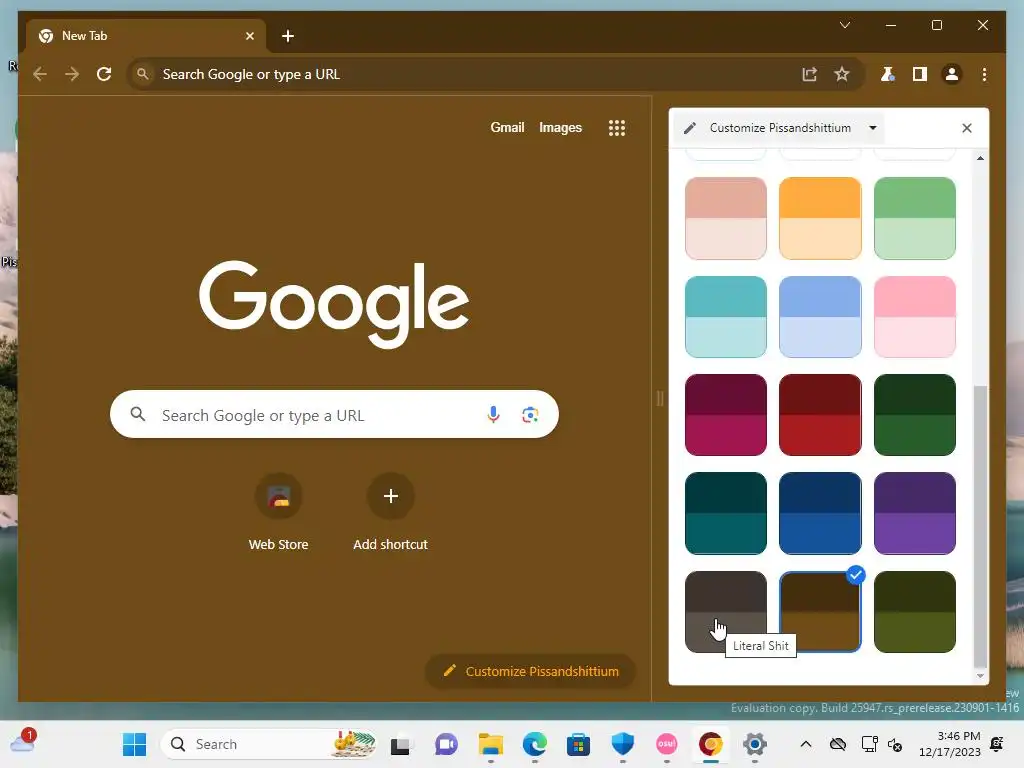
Task: Open the tab search chevron
Action: pyautogui.click(x=844, y=25)
